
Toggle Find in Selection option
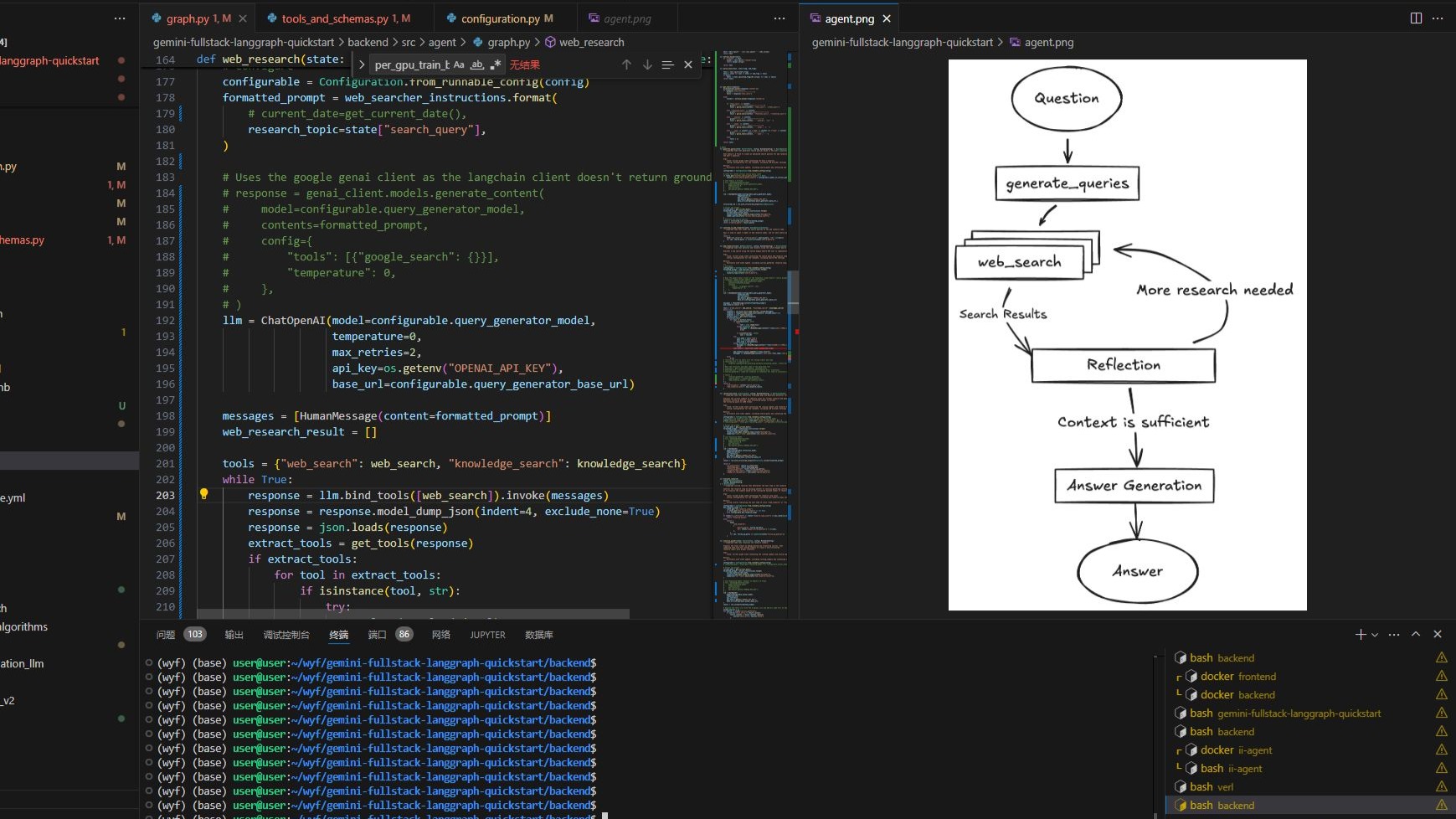[667, 64]
